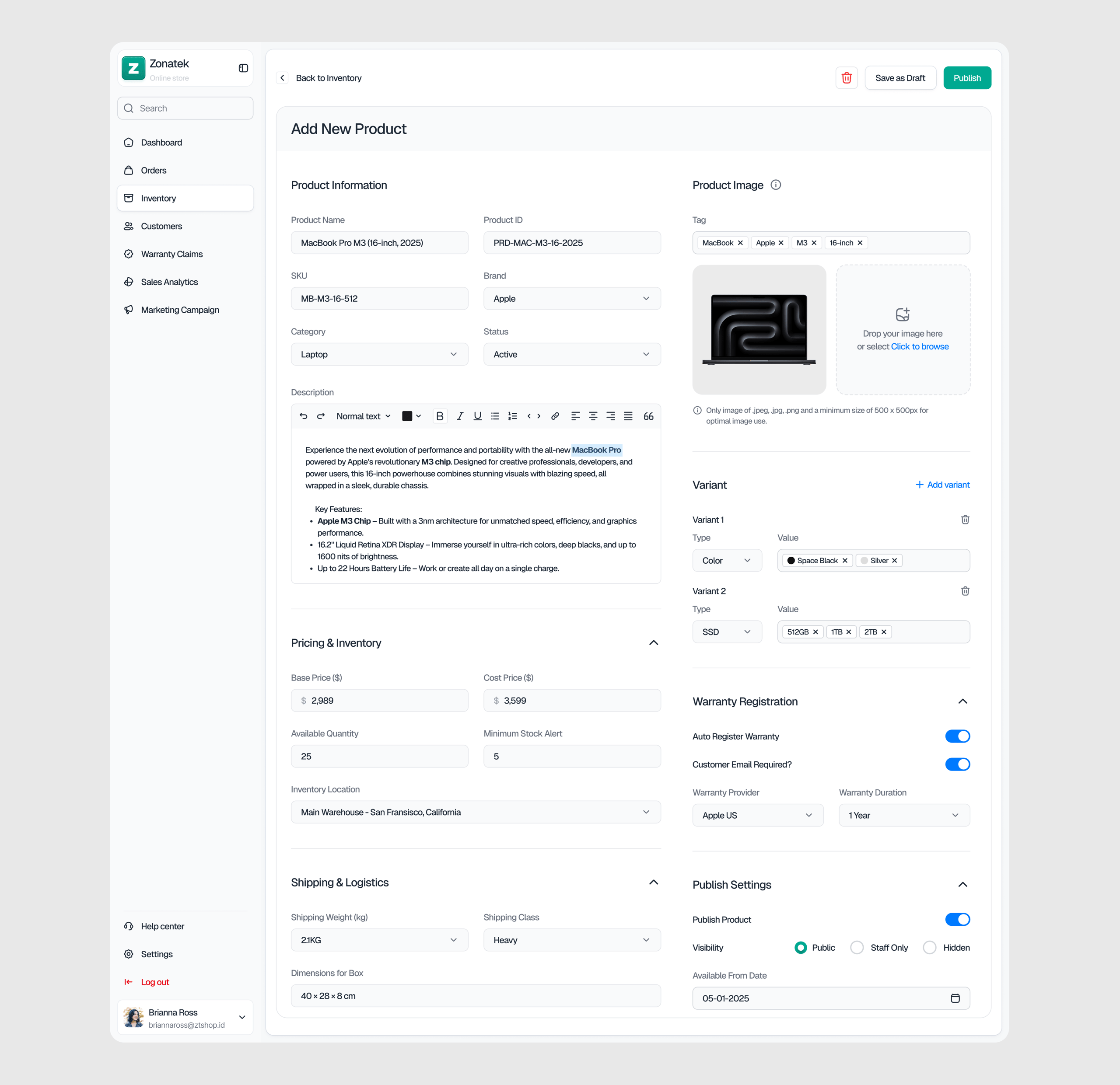Go to Orders in the sidebar
Screen dimensions: 1120x1085
tap(185, 171)
